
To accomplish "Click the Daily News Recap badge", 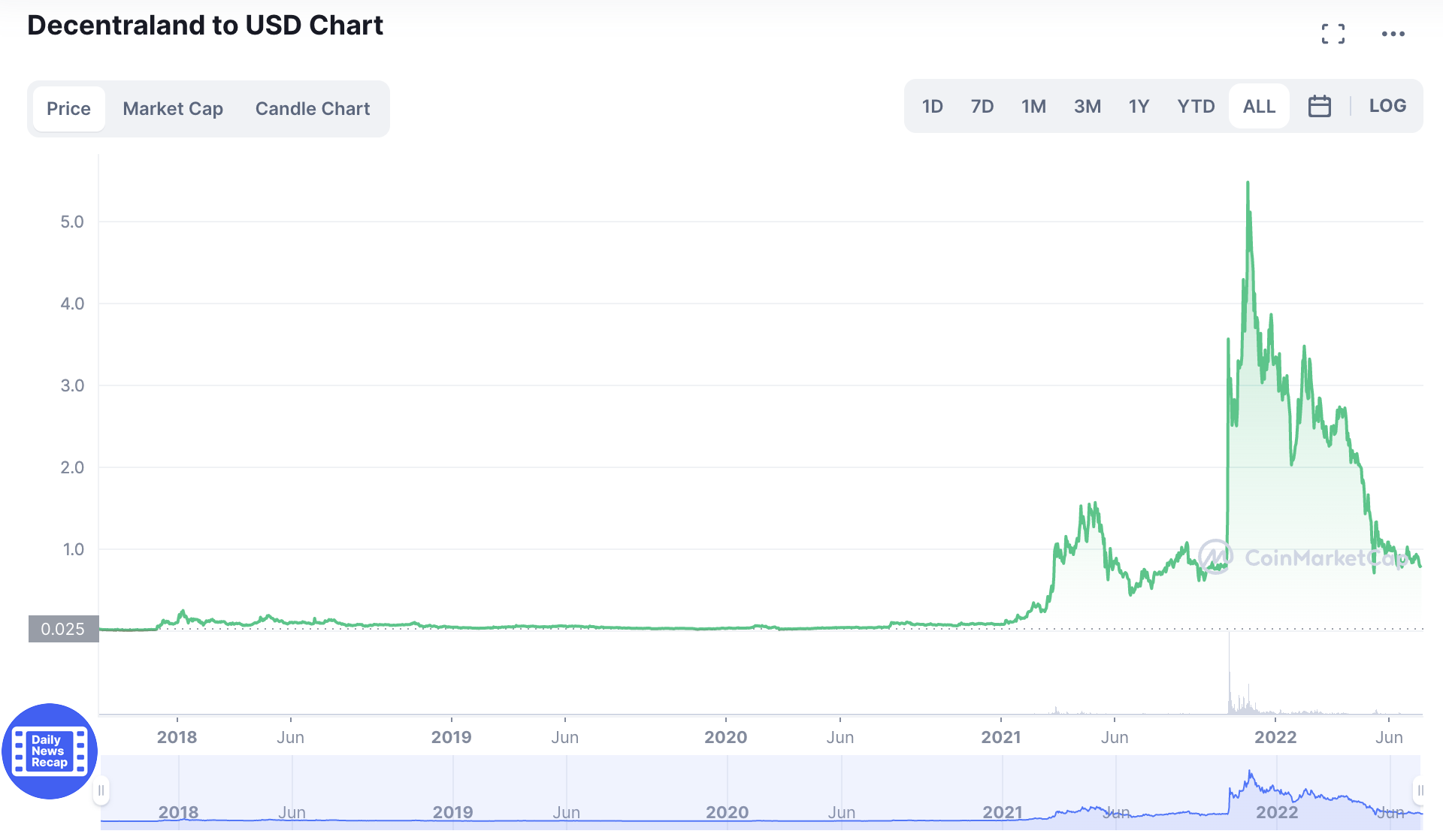I will [x=50, y=751].
